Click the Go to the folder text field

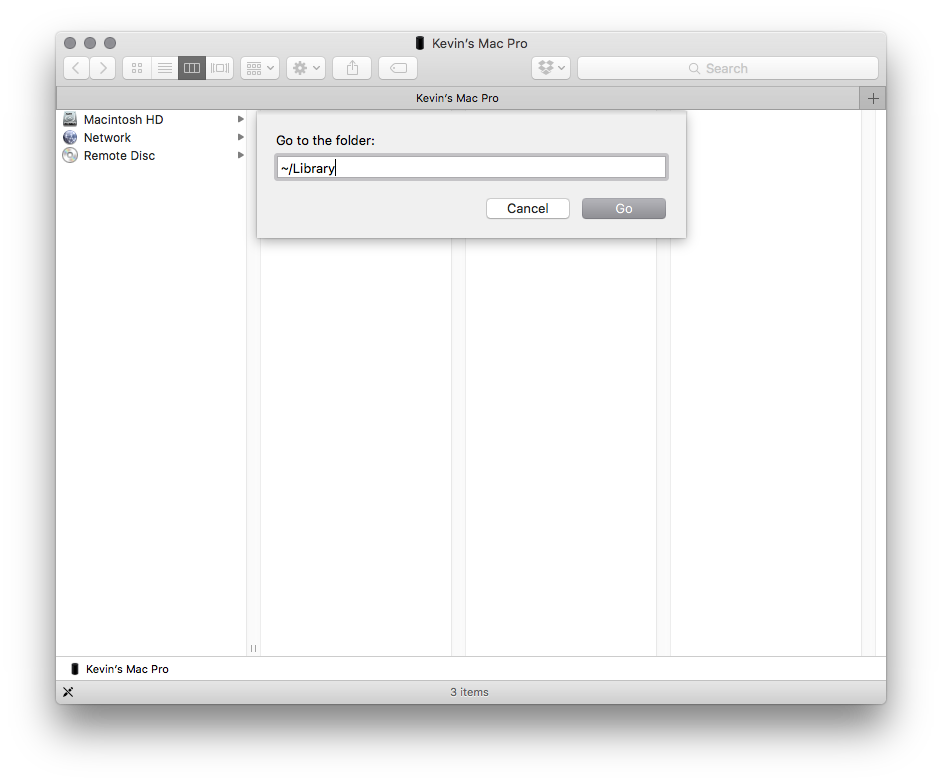click(472, 168)
